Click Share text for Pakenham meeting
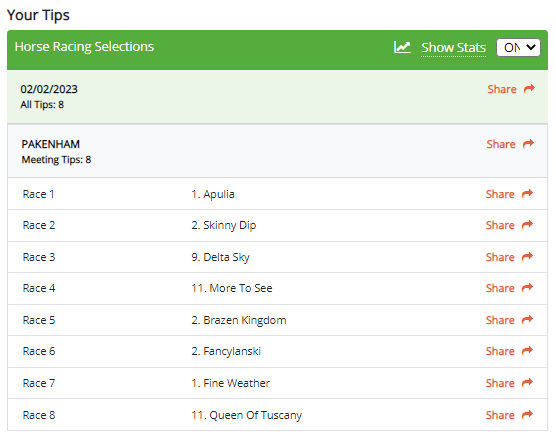Image resolution: width=555 pixels, height=438 pixels. [x=501, y=144]
